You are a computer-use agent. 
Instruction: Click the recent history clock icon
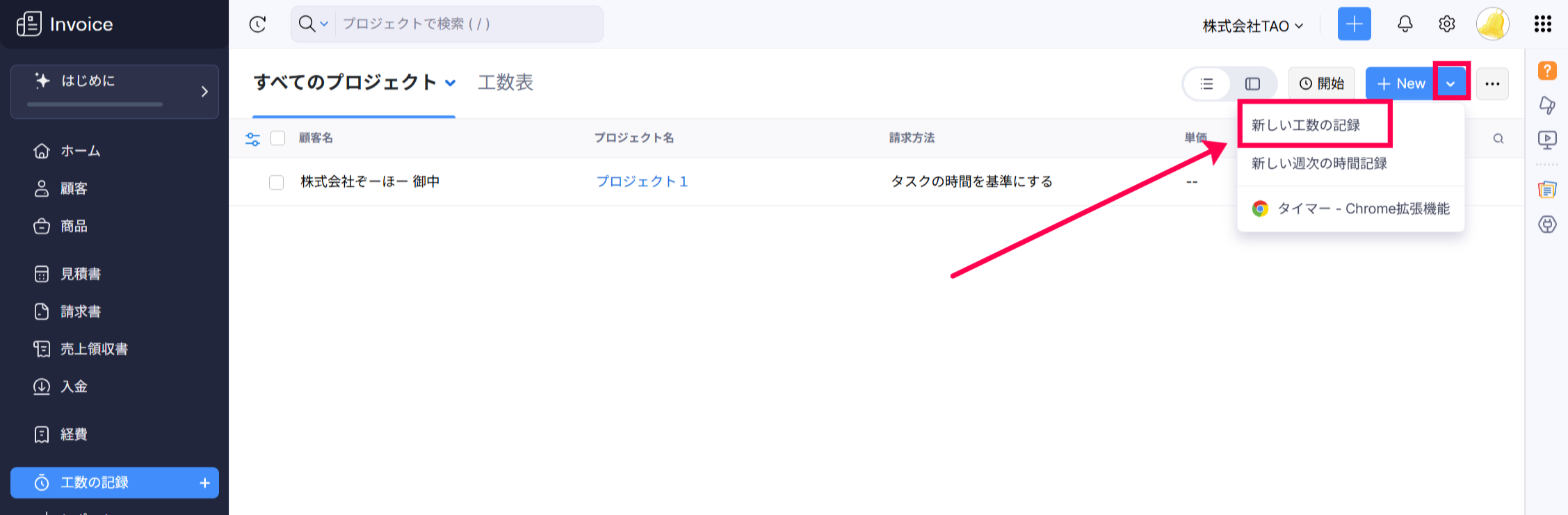[257, 24]
